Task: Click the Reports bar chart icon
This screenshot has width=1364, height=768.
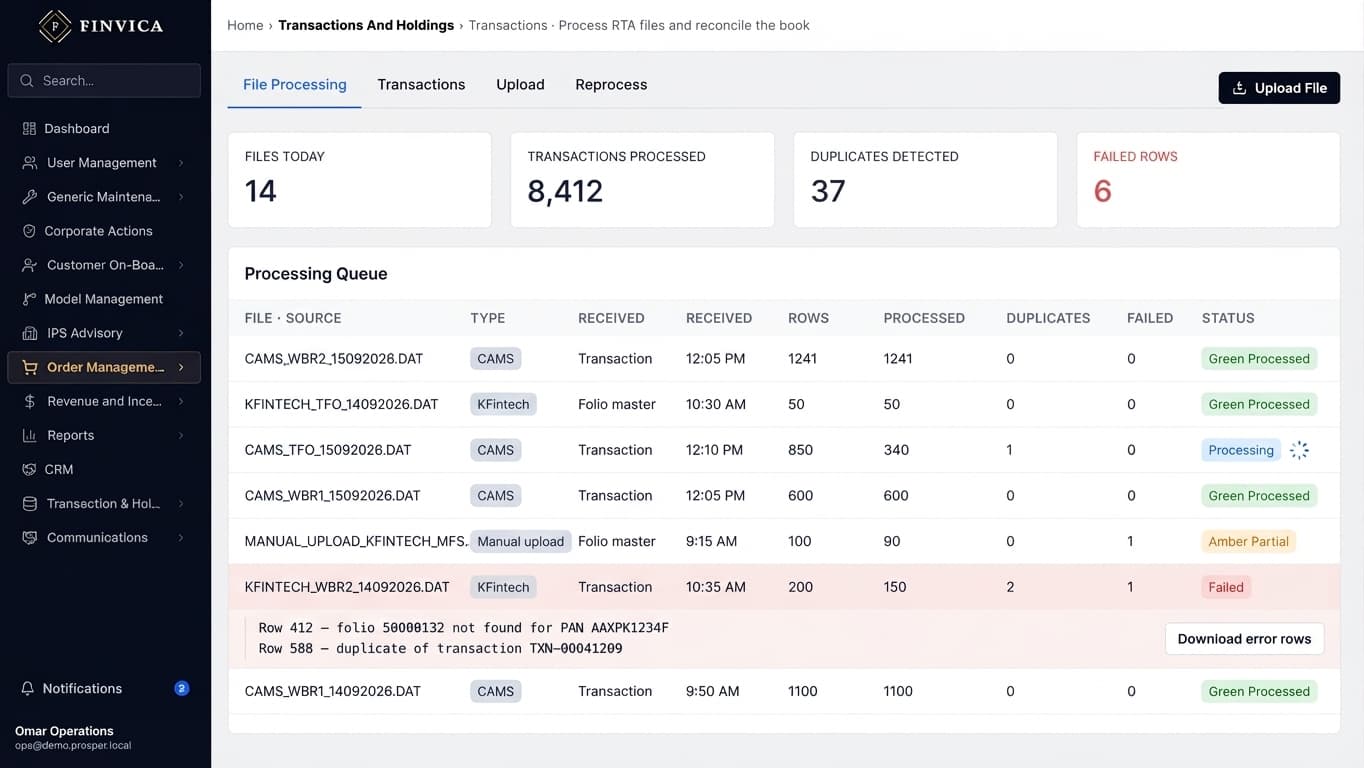Action: pos(29,435)
